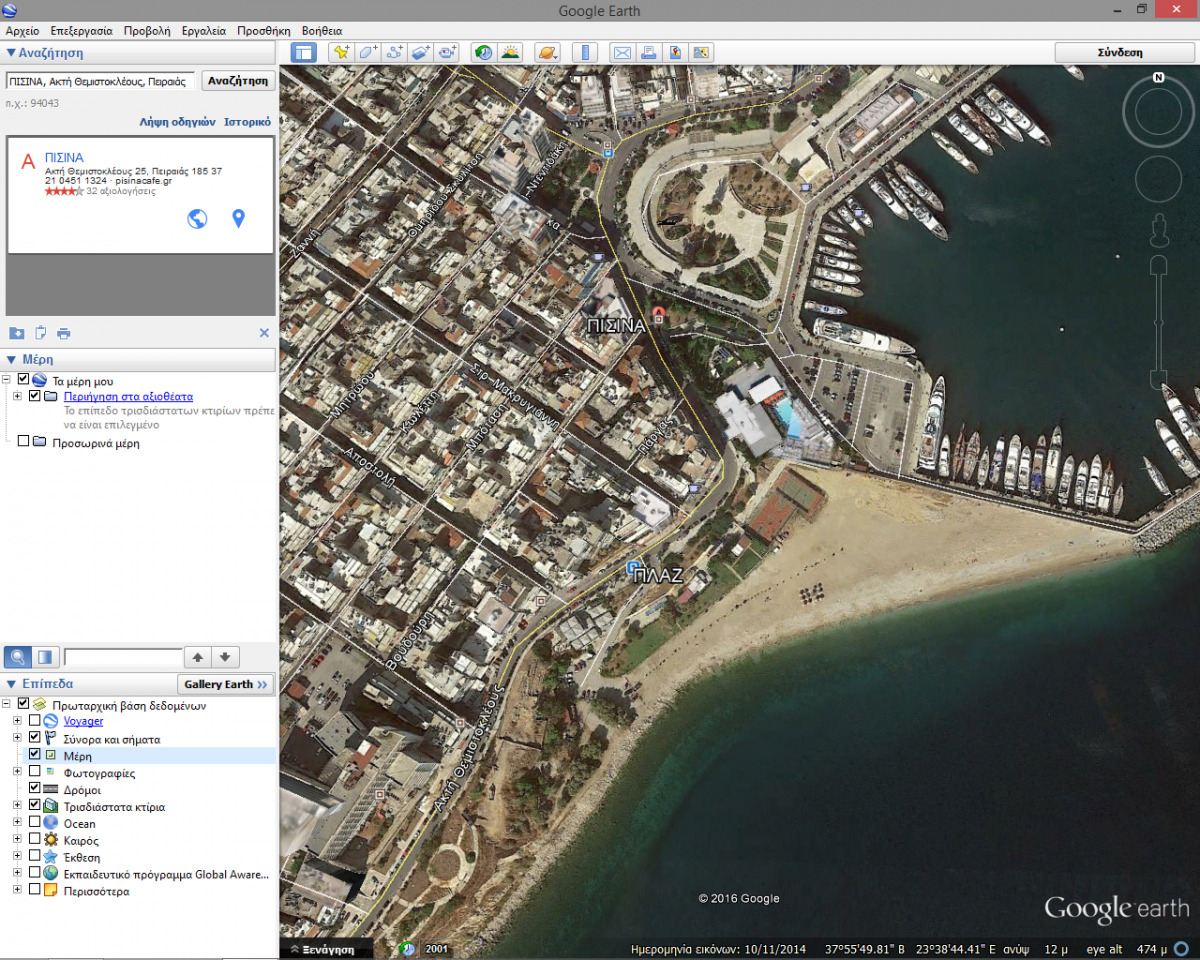
Task: Collapse the Επίπεδα panel header
Action: click(88, 684)
